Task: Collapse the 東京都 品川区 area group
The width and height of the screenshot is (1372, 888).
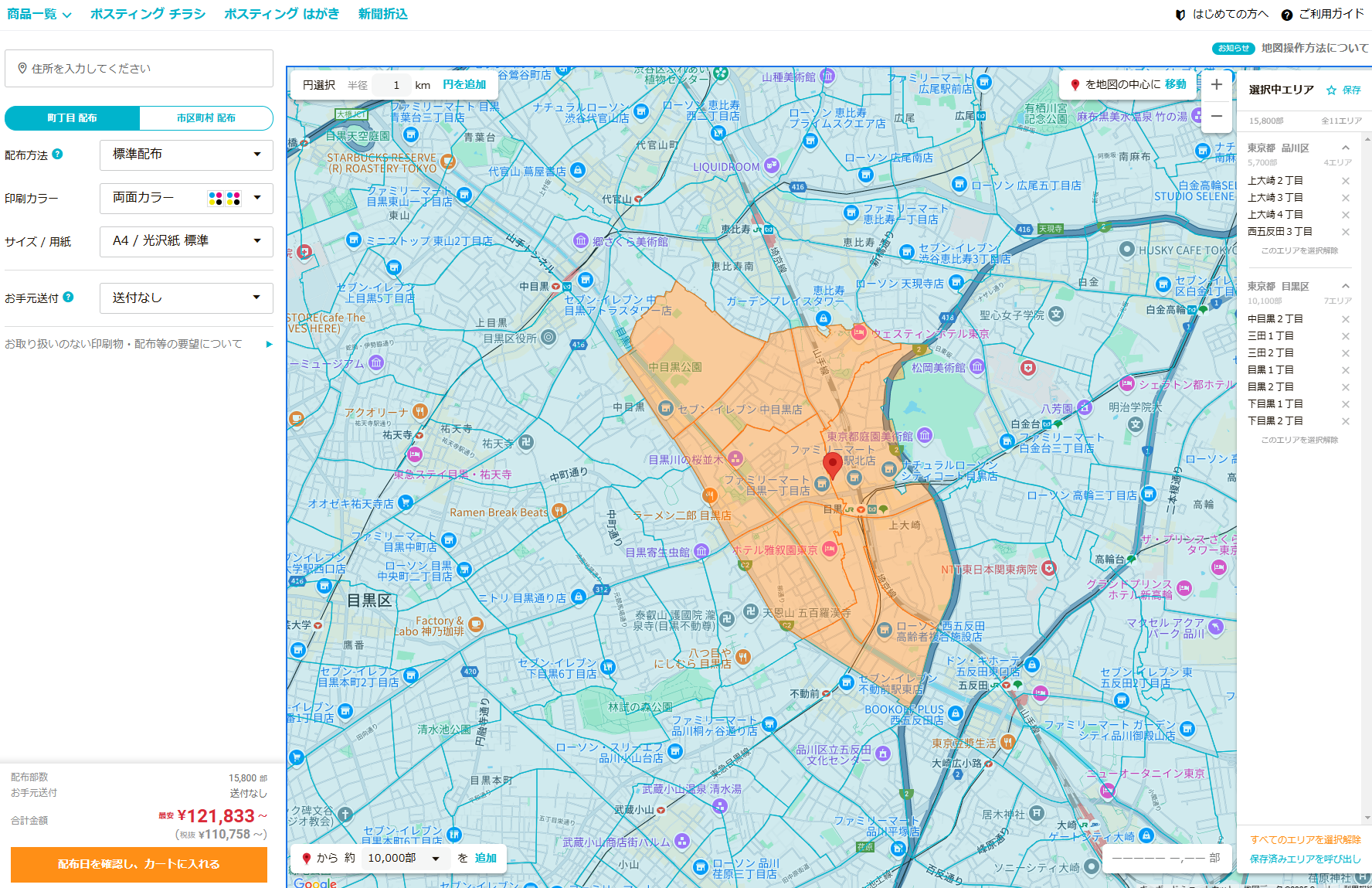Action: point(1345,148)
